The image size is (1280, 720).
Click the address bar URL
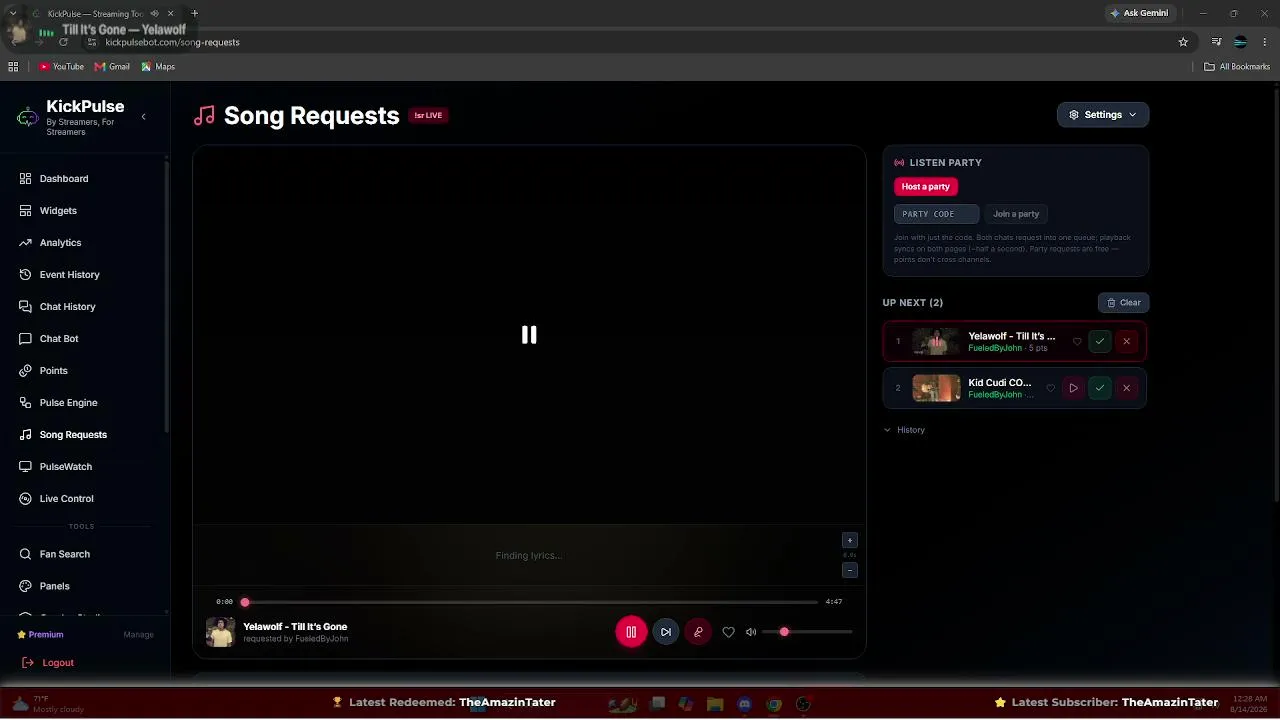172,42
